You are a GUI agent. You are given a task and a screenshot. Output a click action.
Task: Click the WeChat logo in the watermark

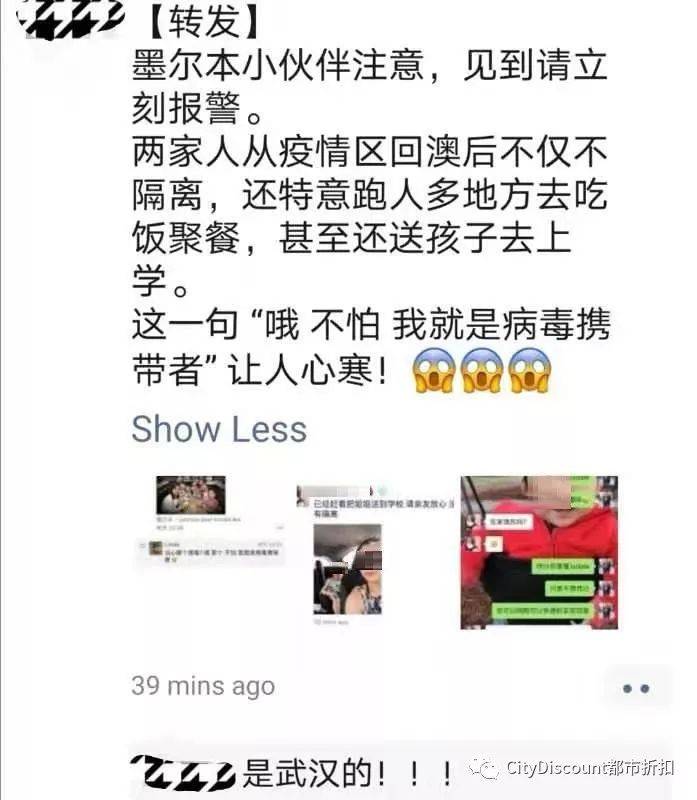pos(483,768)
